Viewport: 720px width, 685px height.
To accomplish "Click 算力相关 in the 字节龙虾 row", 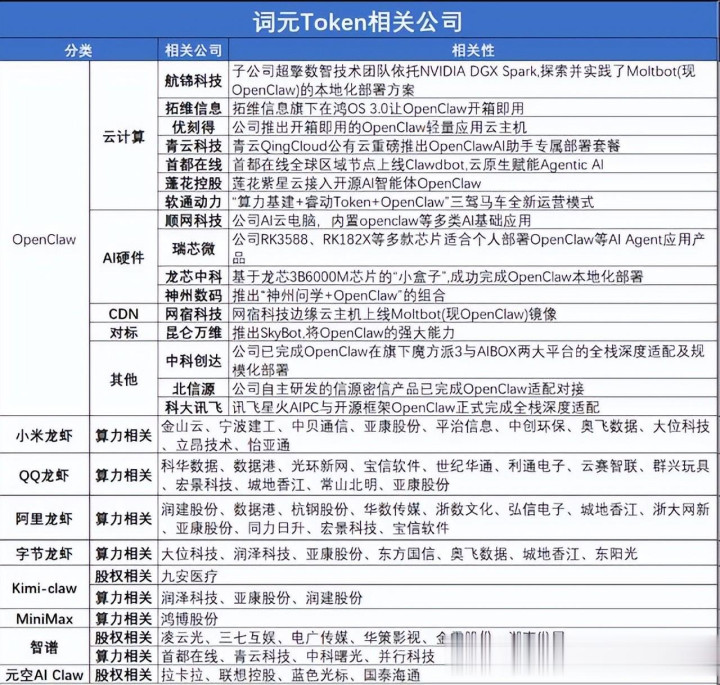I will coord(124,553).
